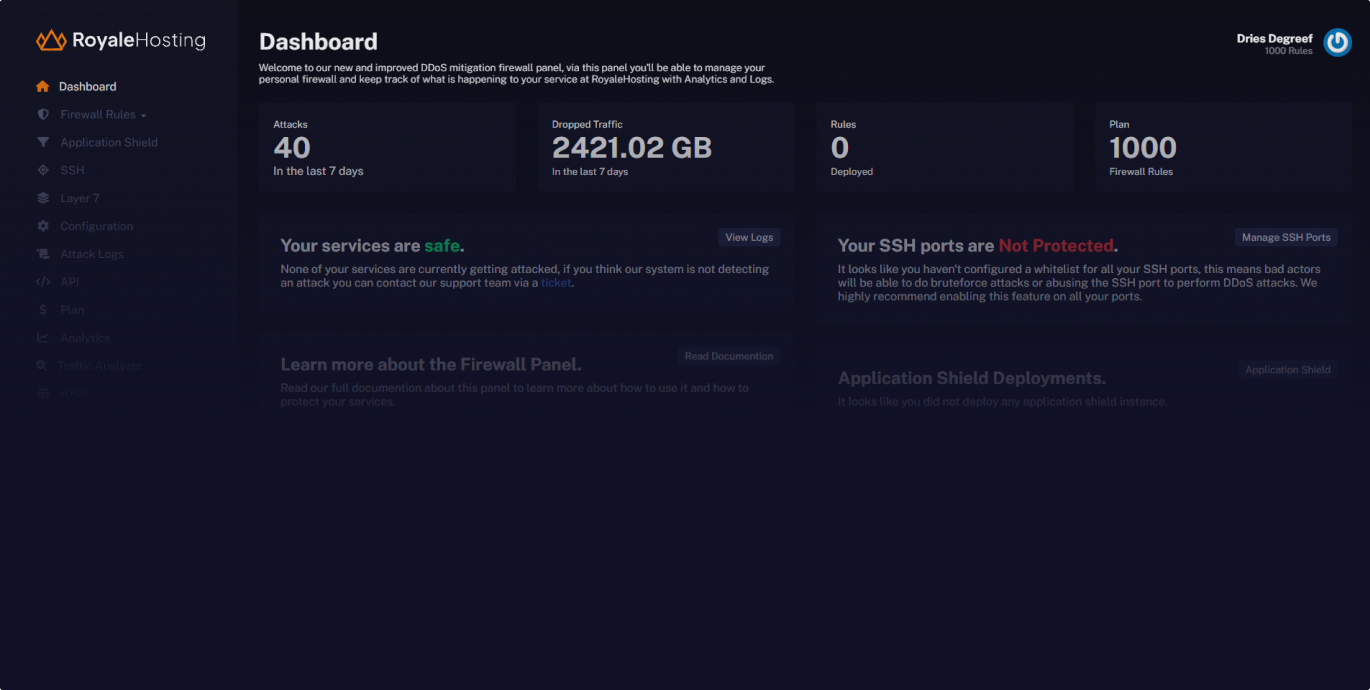Viewport: 1370px width, 690px height.
Task: Click the Configuration gear icon
Action: click(x=43, y=227)
